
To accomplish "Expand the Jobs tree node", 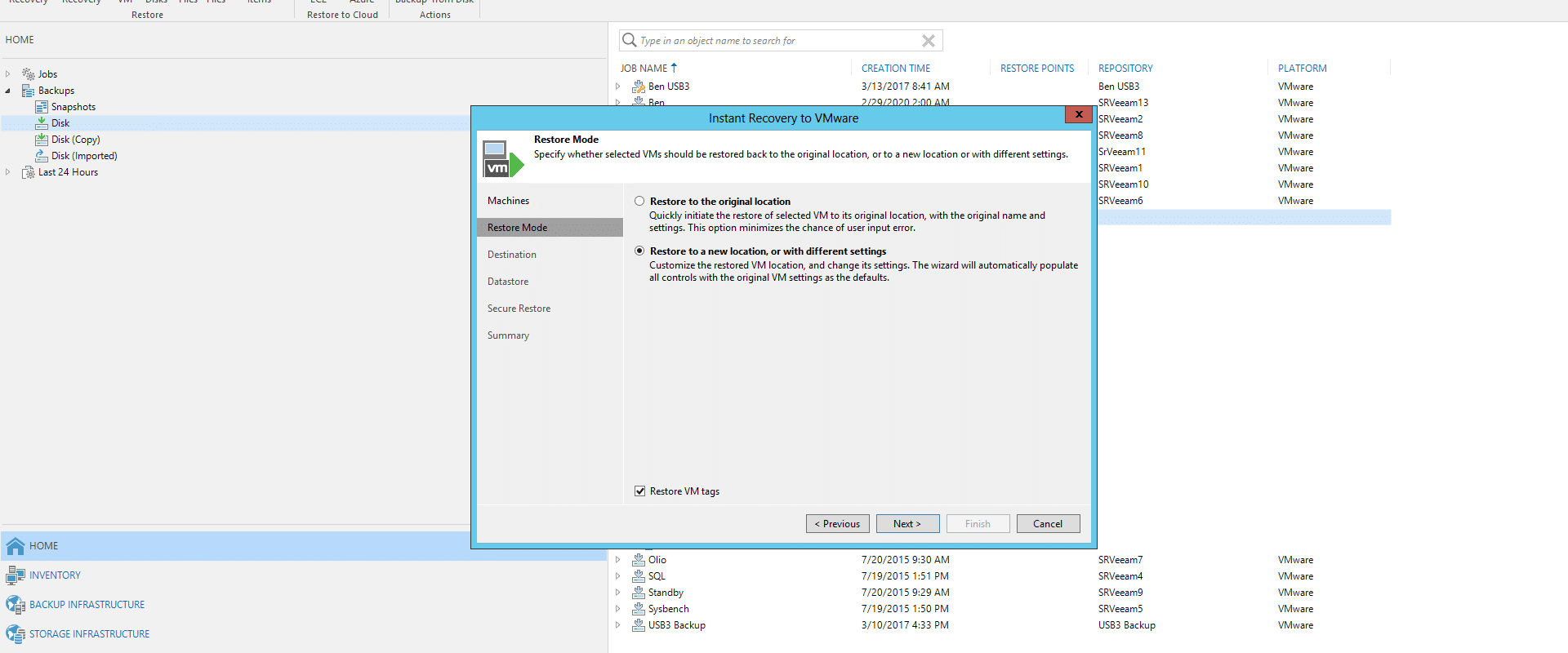I will pyautogui.click(x=8, y=74).
